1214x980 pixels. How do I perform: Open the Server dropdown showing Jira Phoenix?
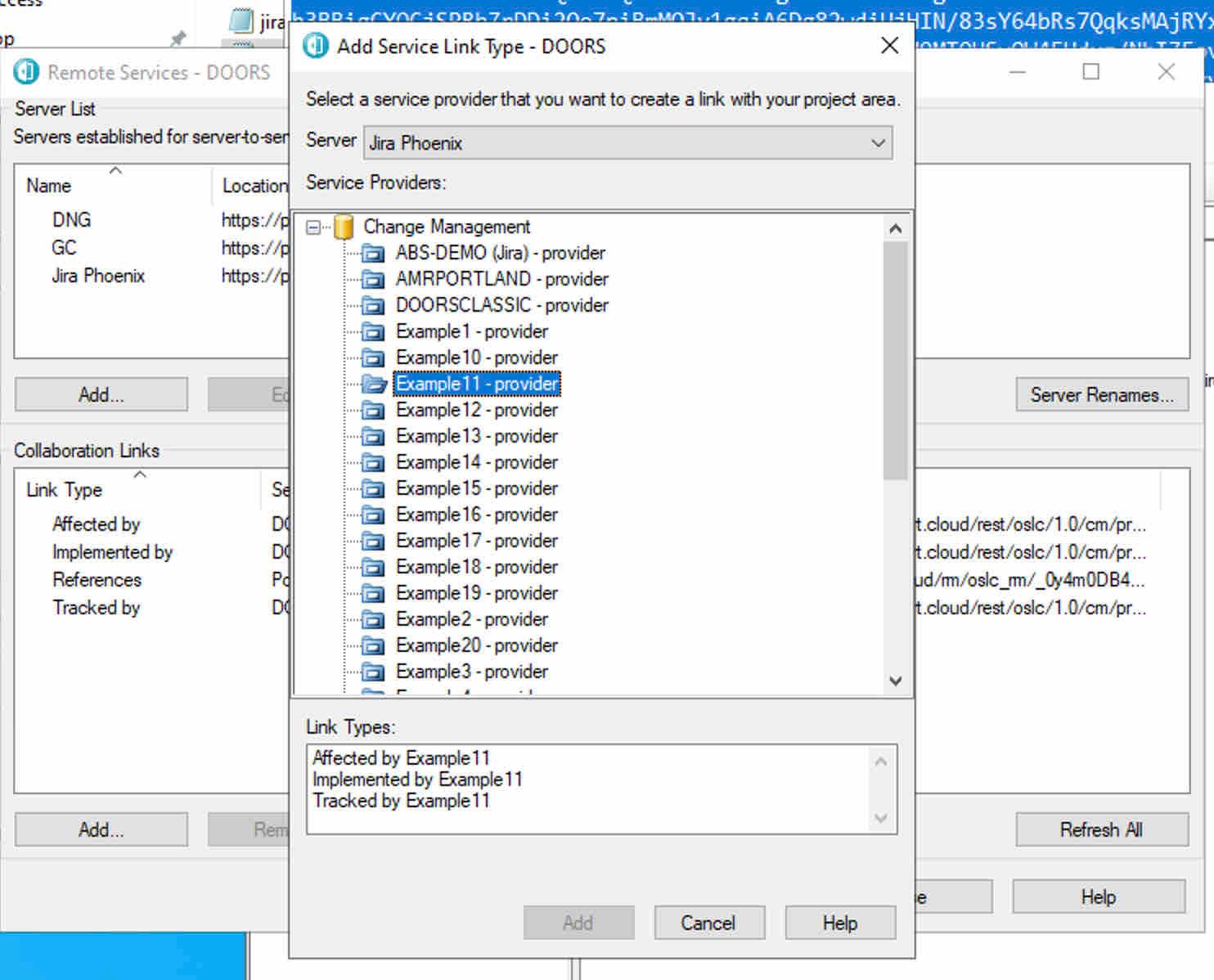(627, 143)
